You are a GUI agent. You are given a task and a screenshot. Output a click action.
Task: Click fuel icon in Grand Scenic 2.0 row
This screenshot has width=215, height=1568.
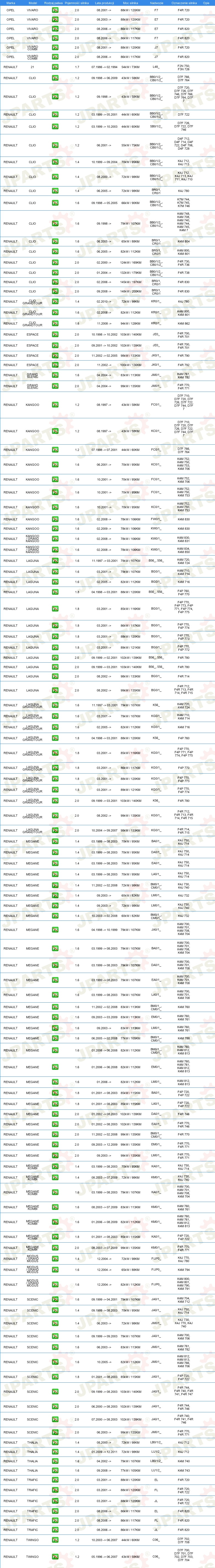pos(55,386)
